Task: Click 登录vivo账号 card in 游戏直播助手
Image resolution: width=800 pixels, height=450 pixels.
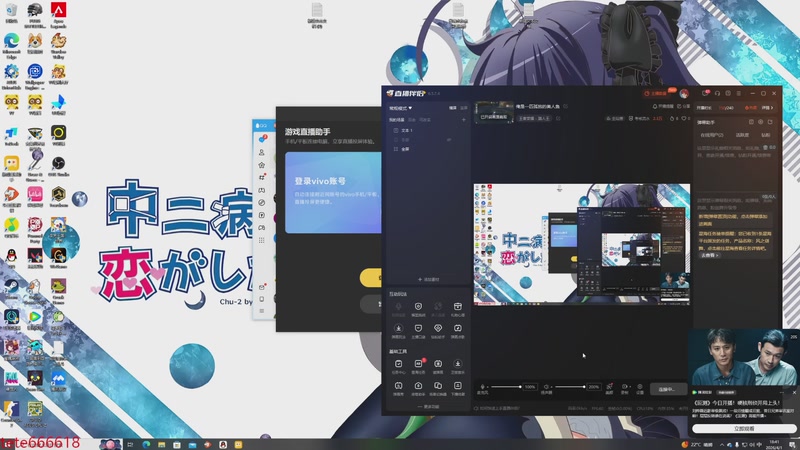Action: coord(333,192)
